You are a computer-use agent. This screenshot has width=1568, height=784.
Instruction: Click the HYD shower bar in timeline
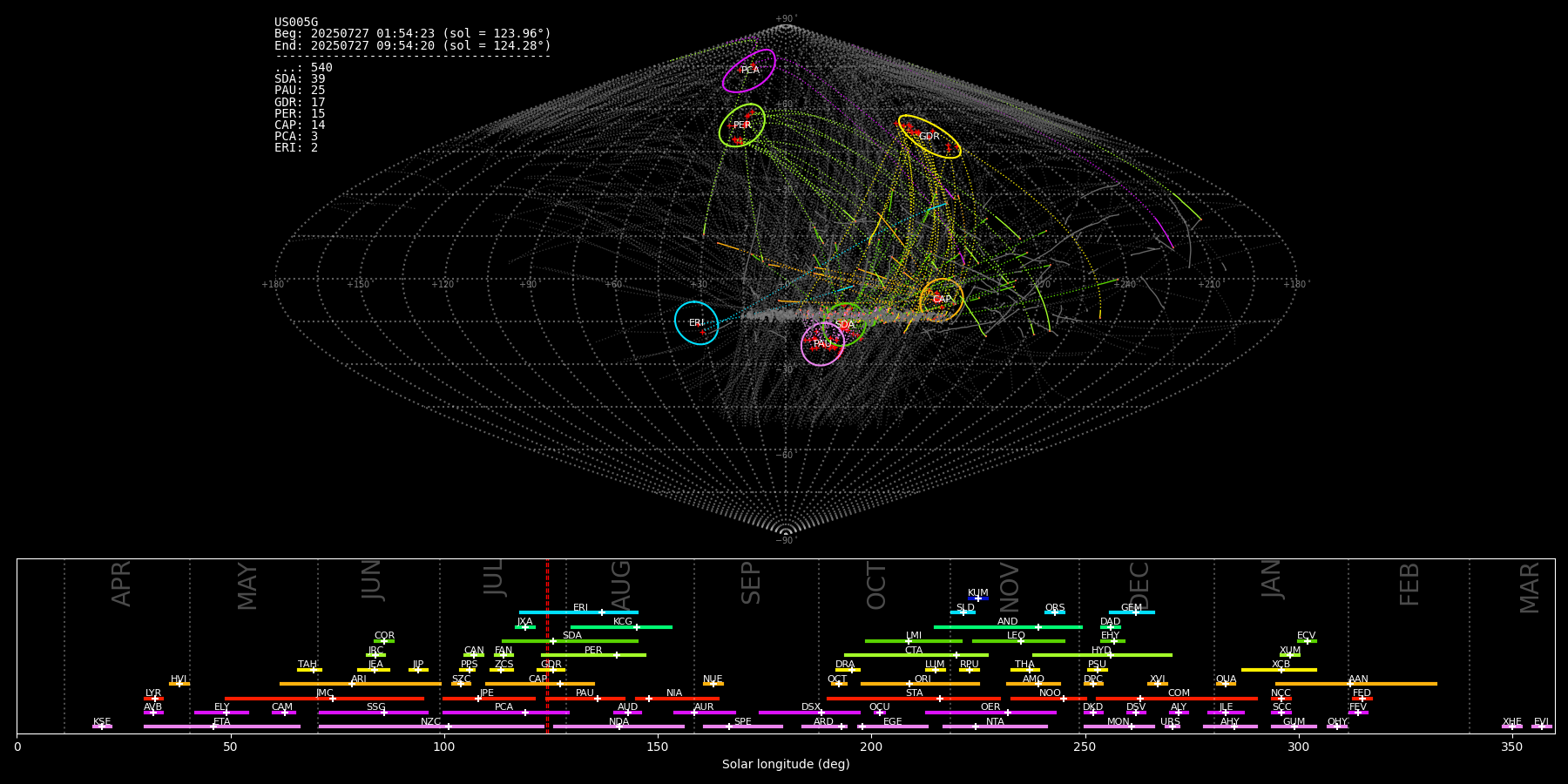click(x=1102, y=655)
